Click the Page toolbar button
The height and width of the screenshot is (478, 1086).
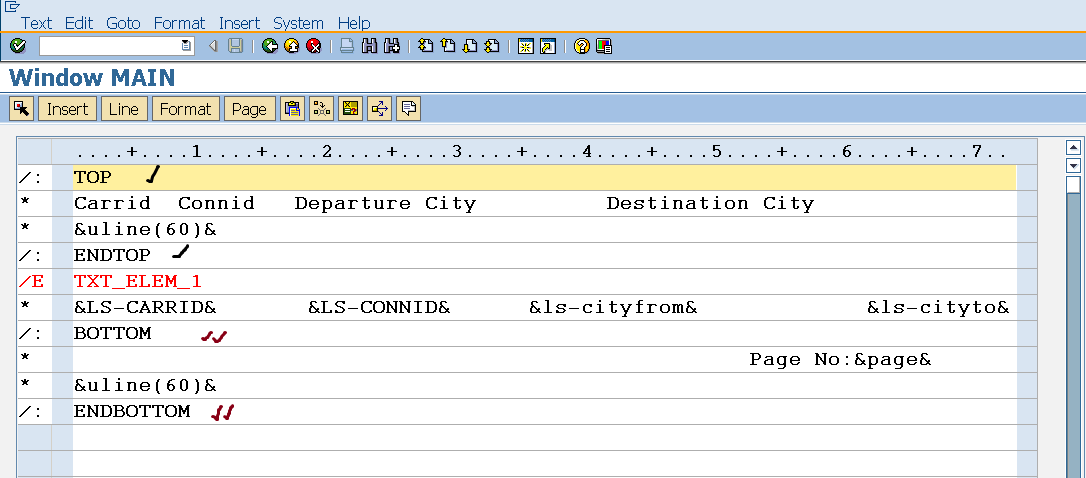click(x=249, y=109)
